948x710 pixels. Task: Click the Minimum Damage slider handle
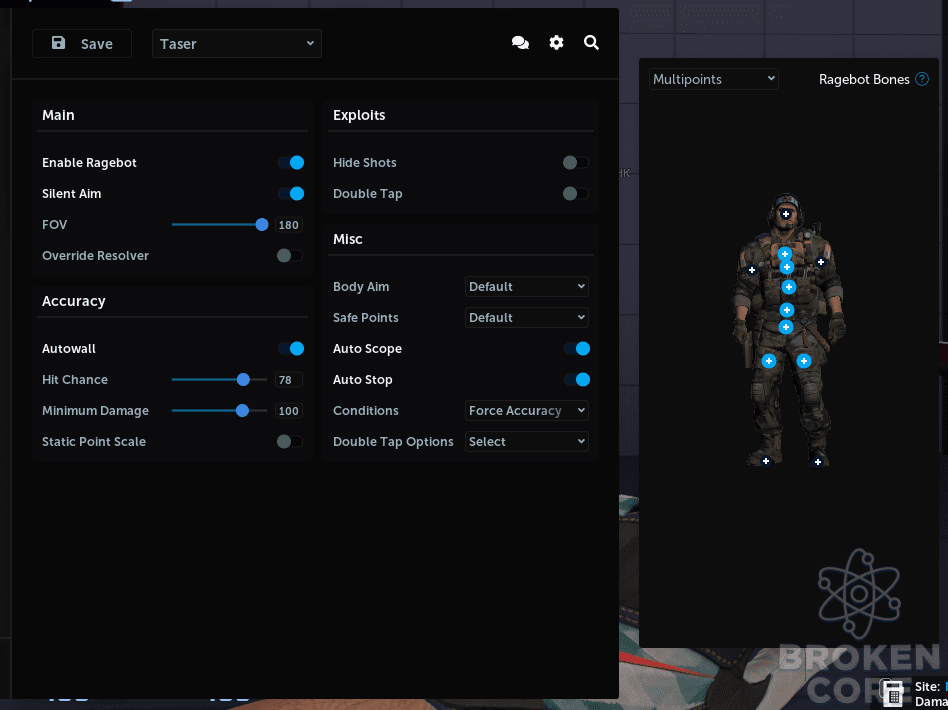coord(242,411)
